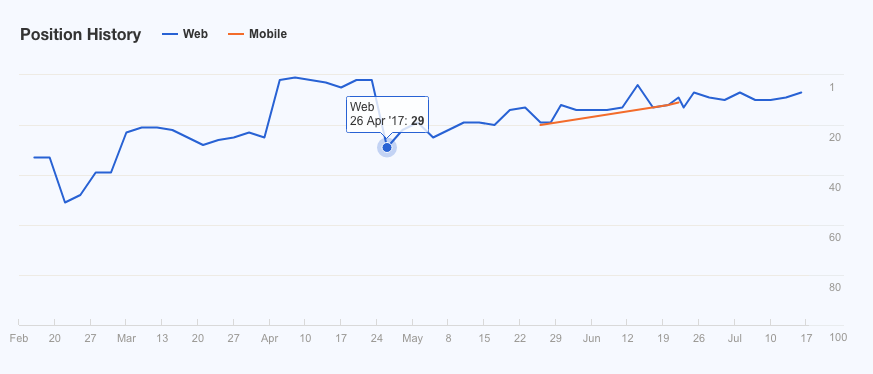
Task: Click the Position History chart title
Action: coord(81,35)
